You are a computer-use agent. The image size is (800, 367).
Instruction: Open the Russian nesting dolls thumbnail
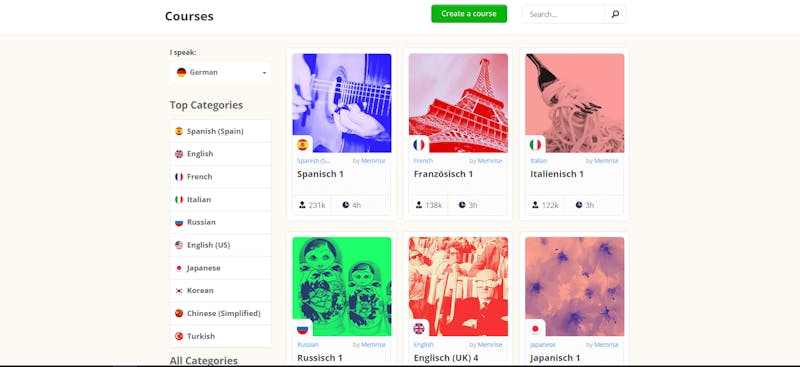342,286
